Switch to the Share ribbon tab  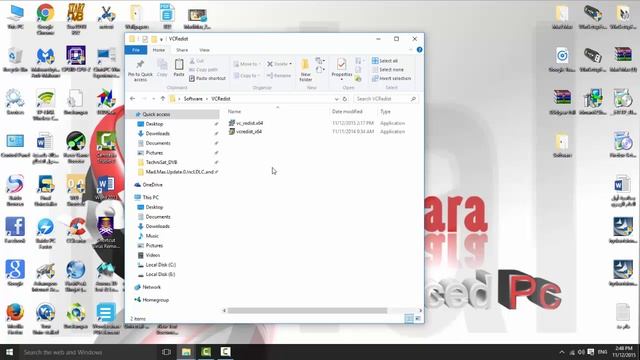tap(182, 50)
